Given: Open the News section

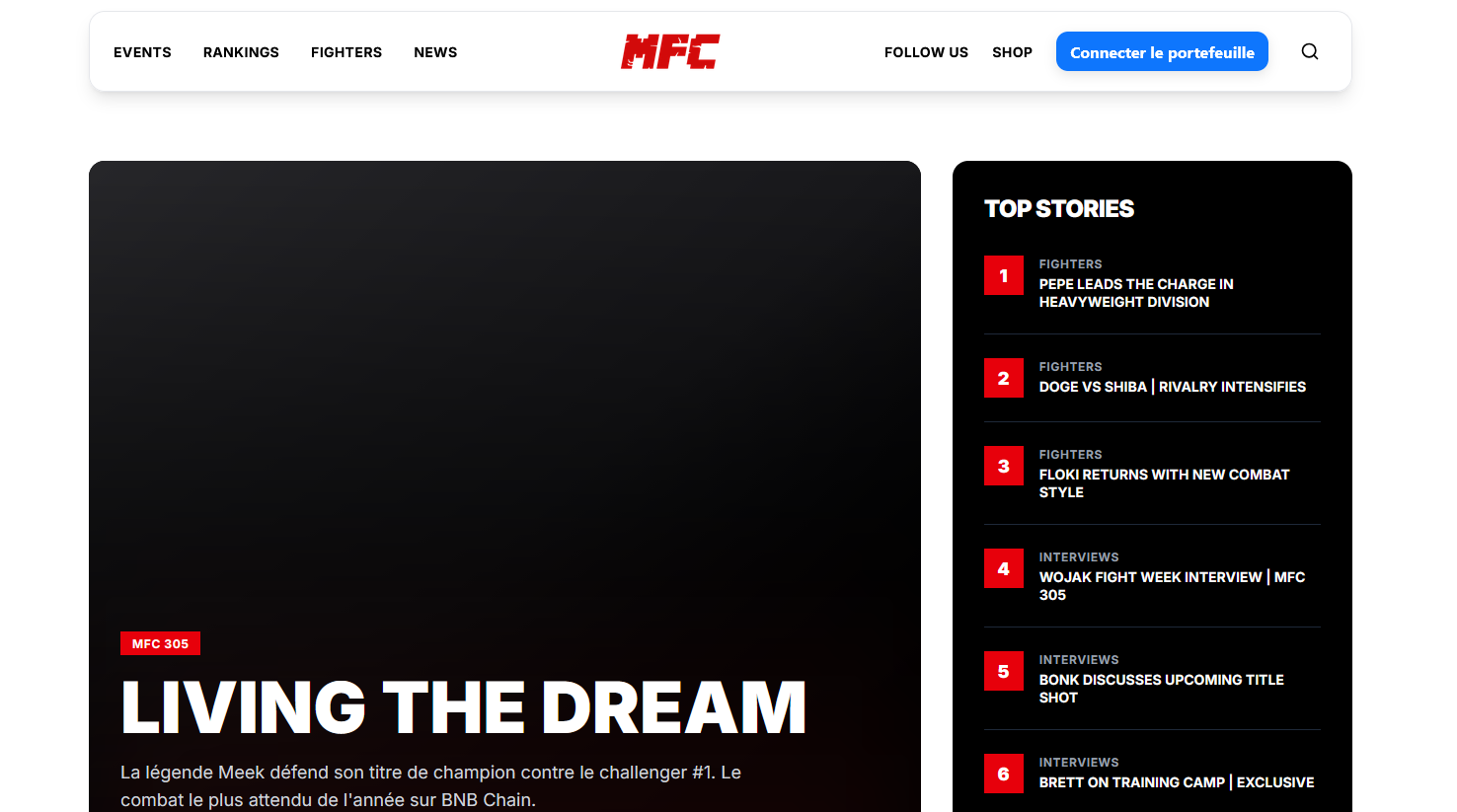Looking at the screenshot, I should (435, 52).
